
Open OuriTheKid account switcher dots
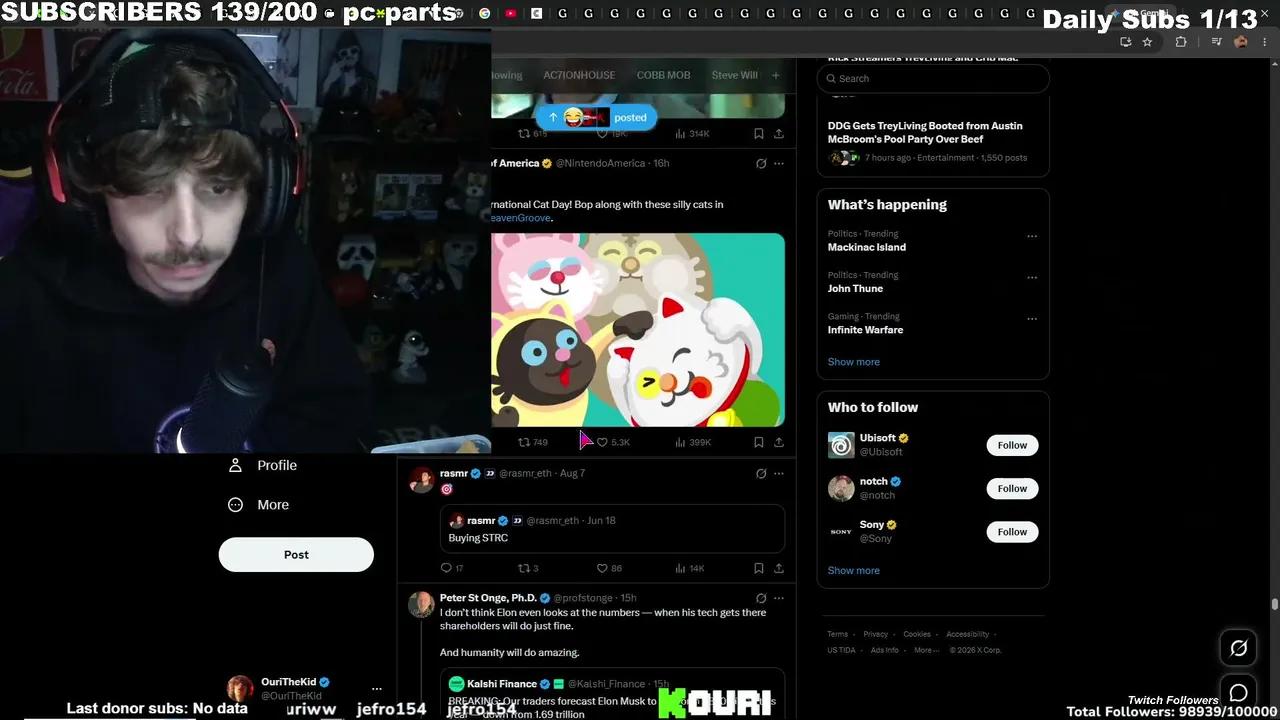coord(377,688)
